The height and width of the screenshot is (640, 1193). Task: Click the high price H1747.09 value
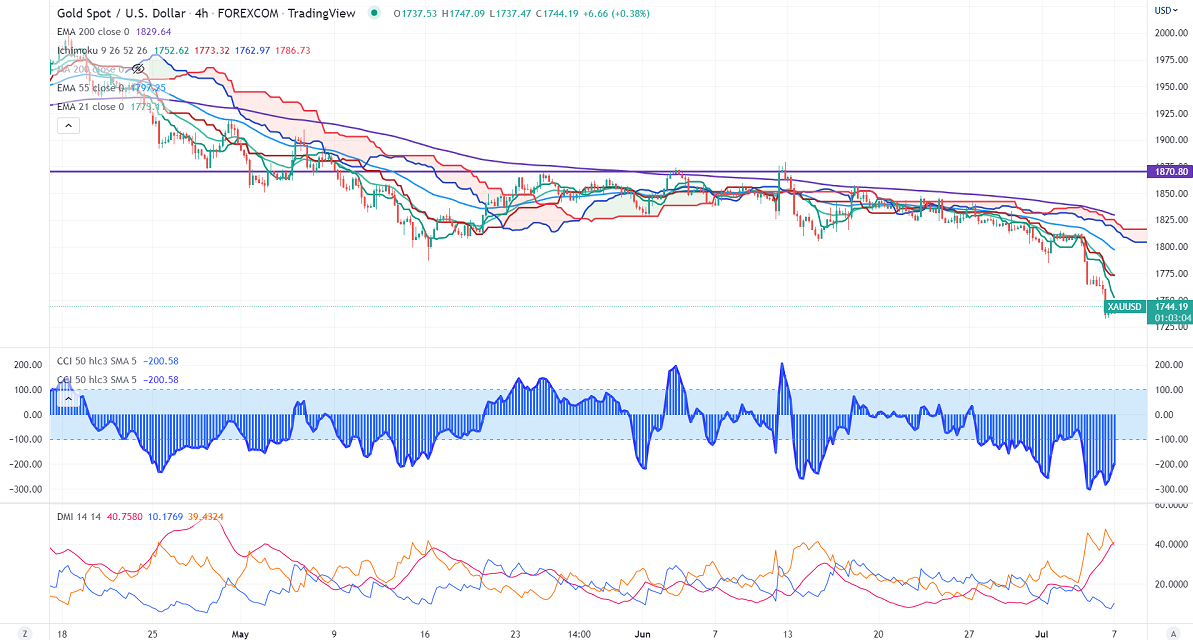463,13
